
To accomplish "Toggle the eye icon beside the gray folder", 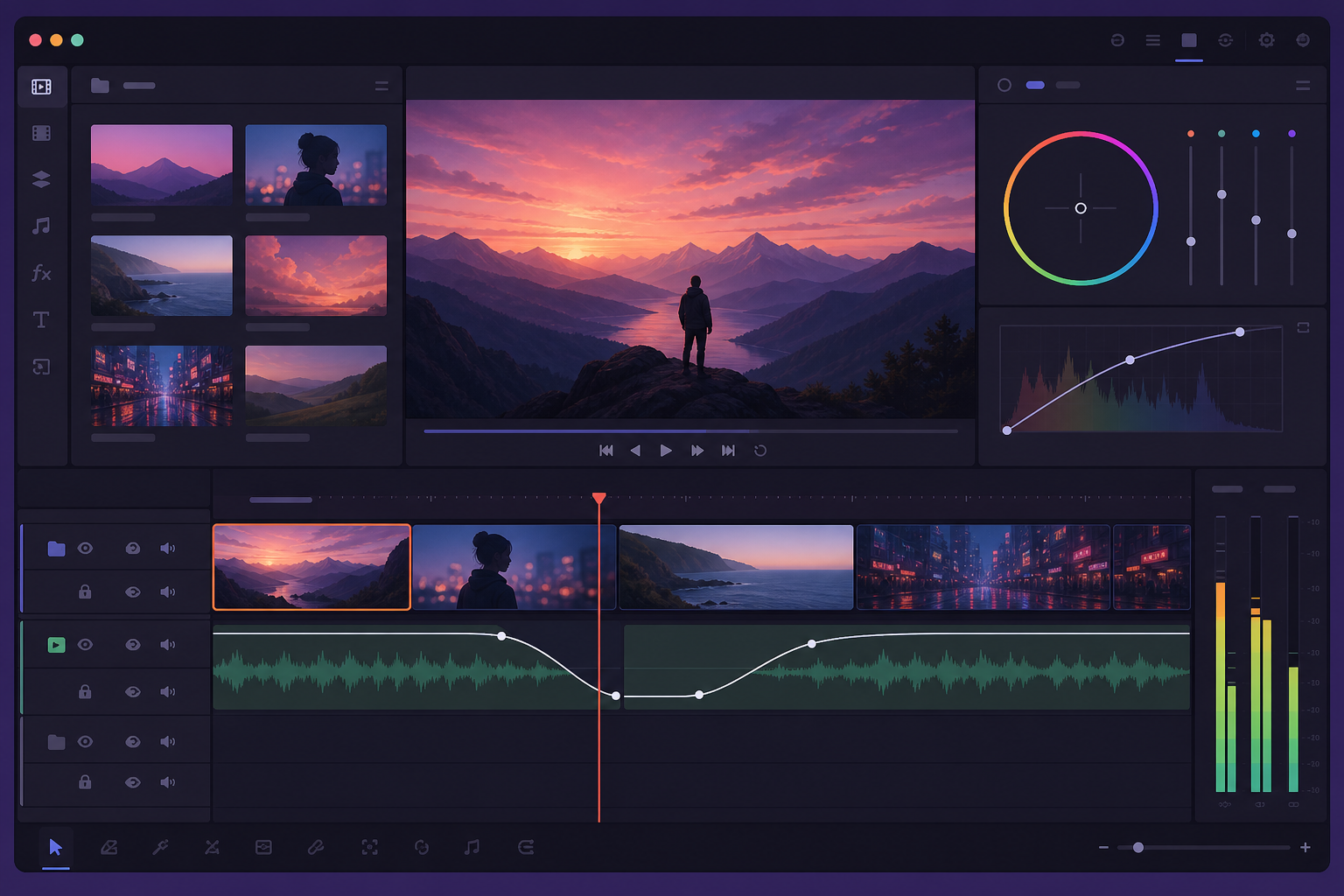I will [85, 742].
